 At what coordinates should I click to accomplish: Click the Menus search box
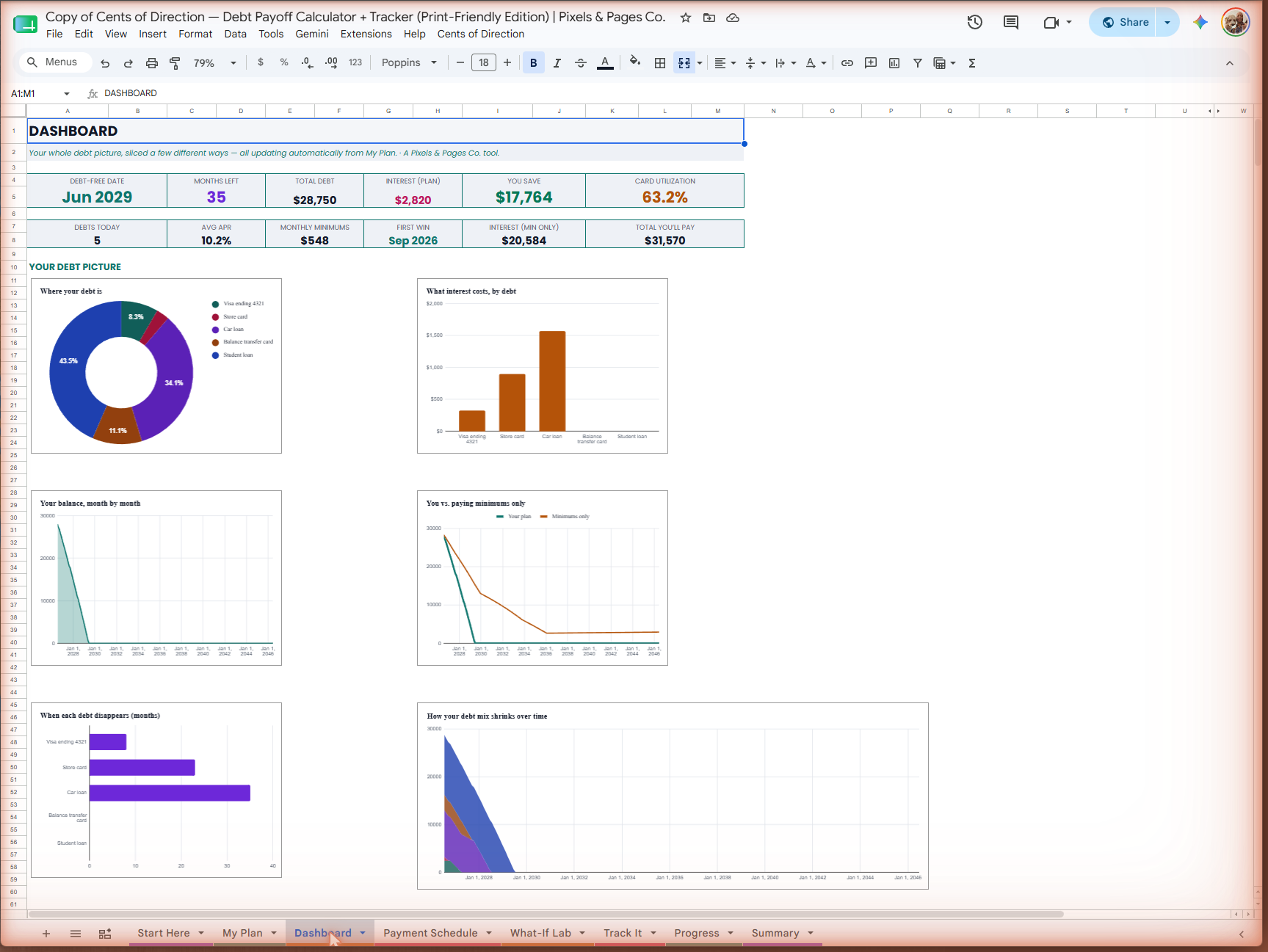(x=56, y=62)
